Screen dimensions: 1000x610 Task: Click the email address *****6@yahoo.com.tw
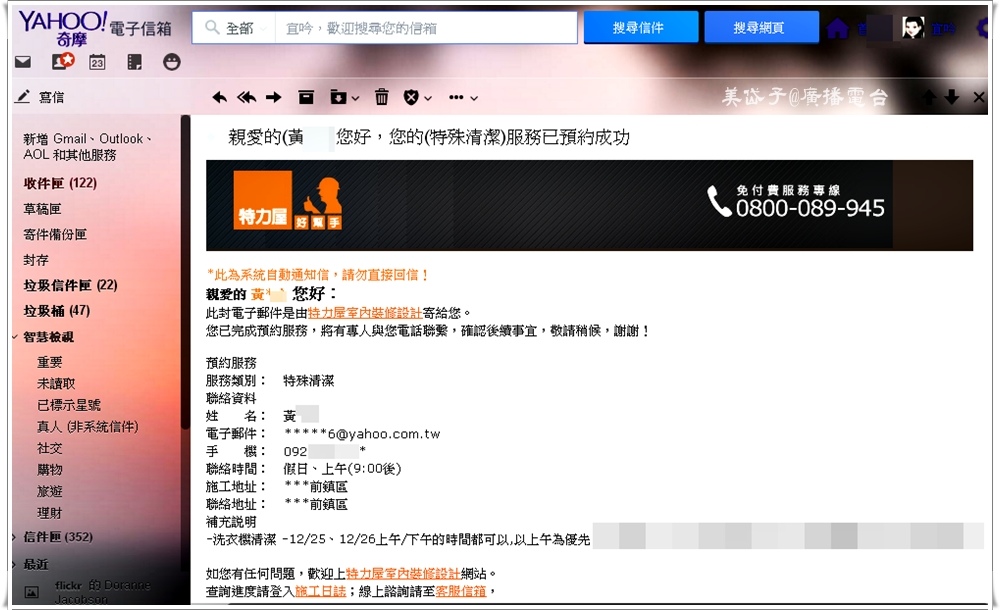[362, 434]
